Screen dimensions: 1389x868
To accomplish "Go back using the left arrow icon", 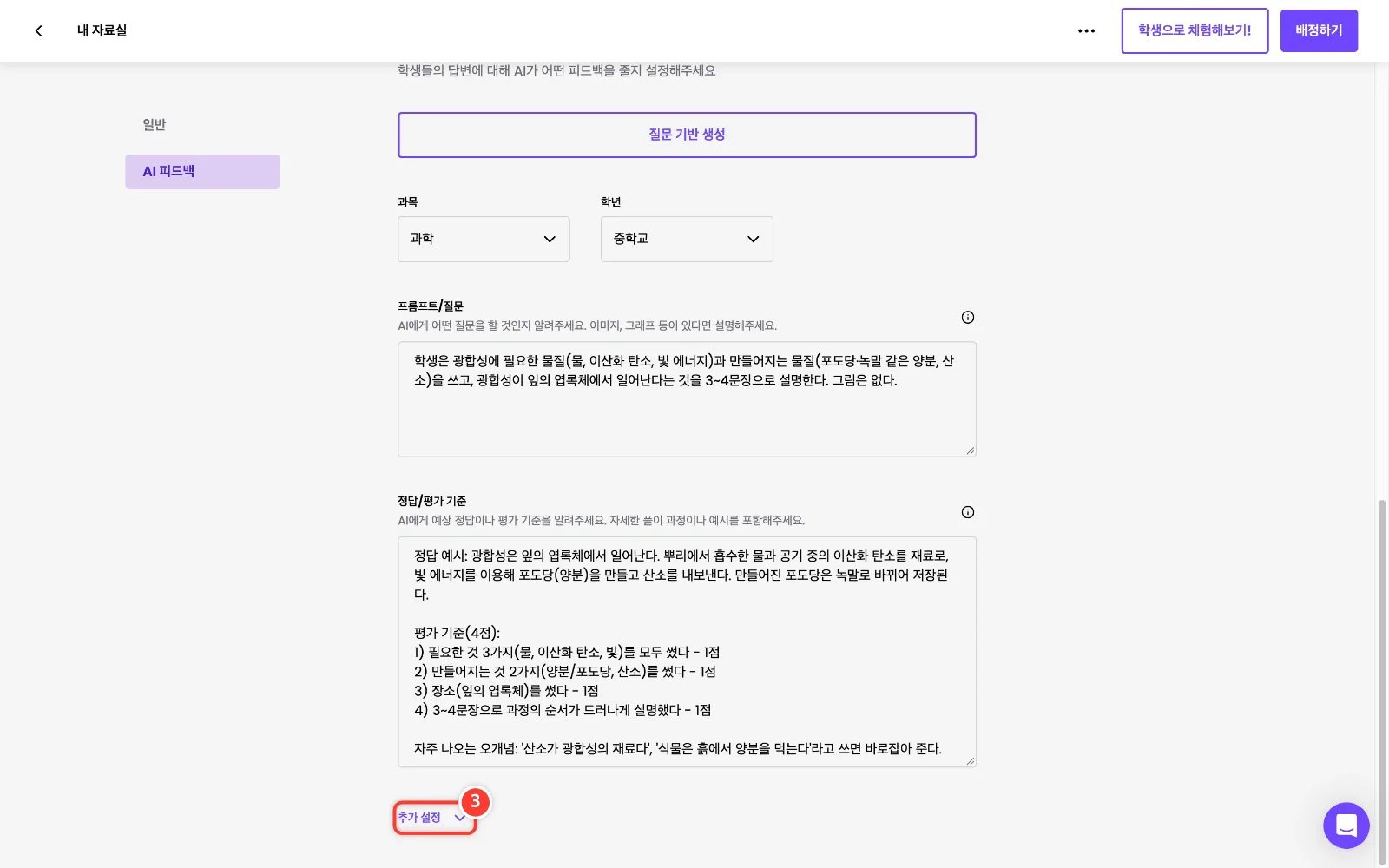I will (x=38, y=30).
